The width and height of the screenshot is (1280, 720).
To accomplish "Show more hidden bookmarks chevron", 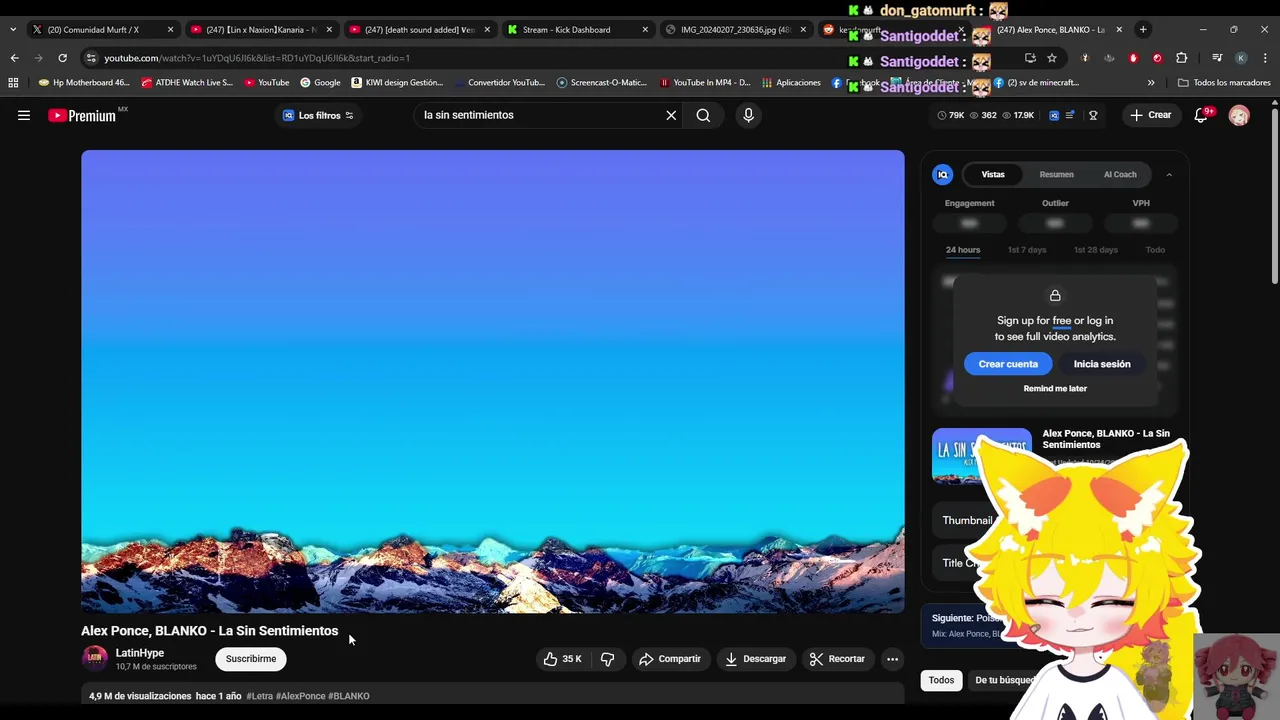I will (x=1151, y=82).
